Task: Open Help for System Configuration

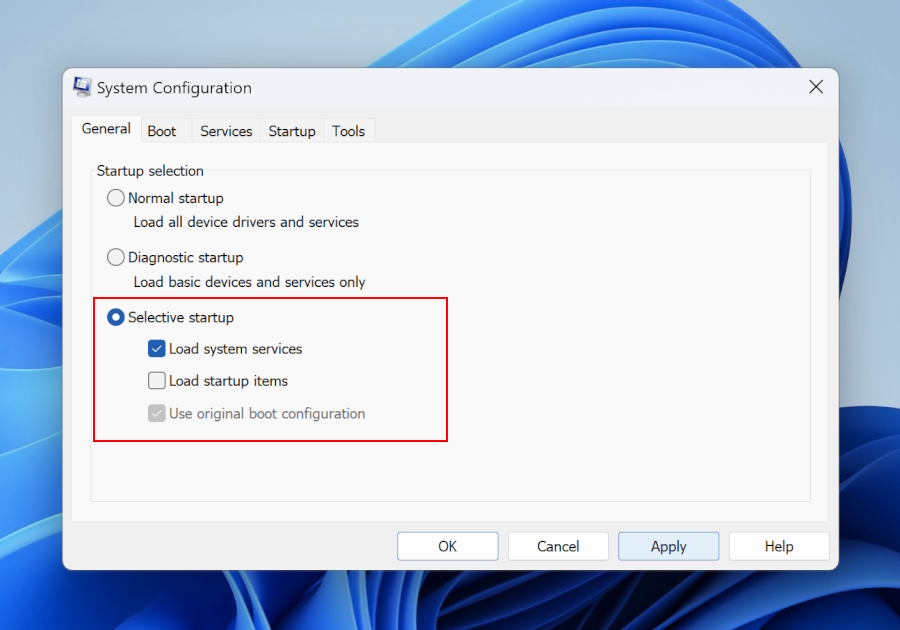Action: pyautogui.click(x=779, y=546)
